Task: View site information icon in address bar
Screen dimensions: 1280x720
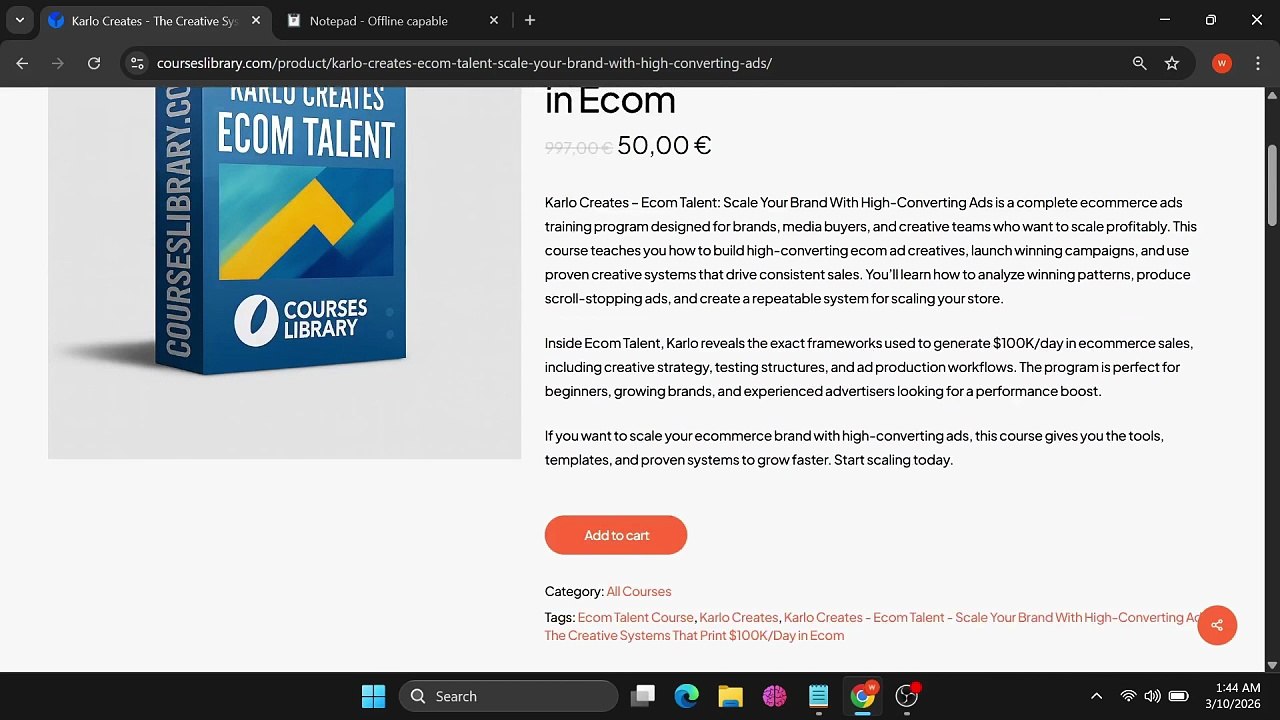Action: point(138,63)
